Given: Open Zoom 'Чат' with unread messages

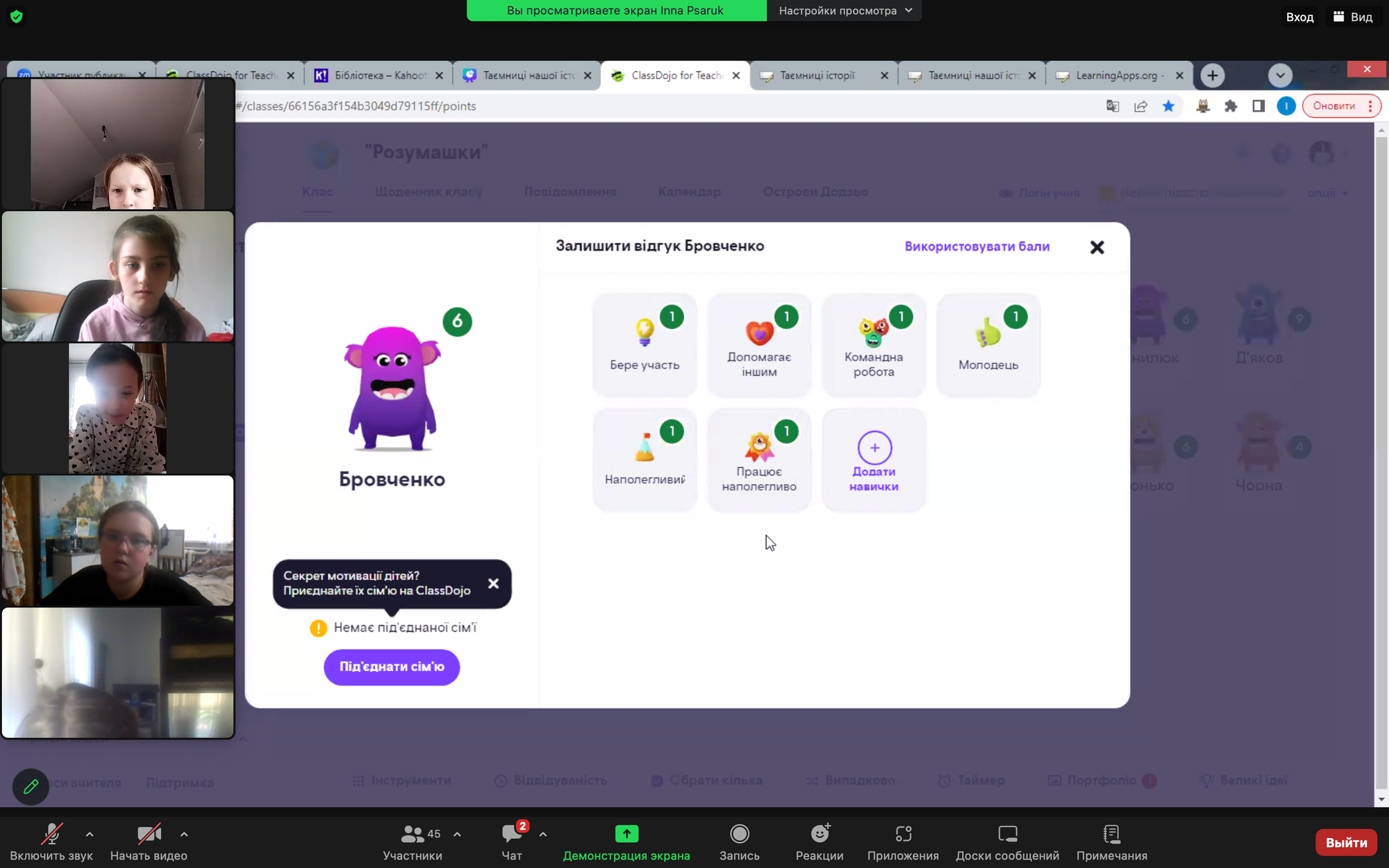Looking at the screenshot, I should click(x=513, y=842).
